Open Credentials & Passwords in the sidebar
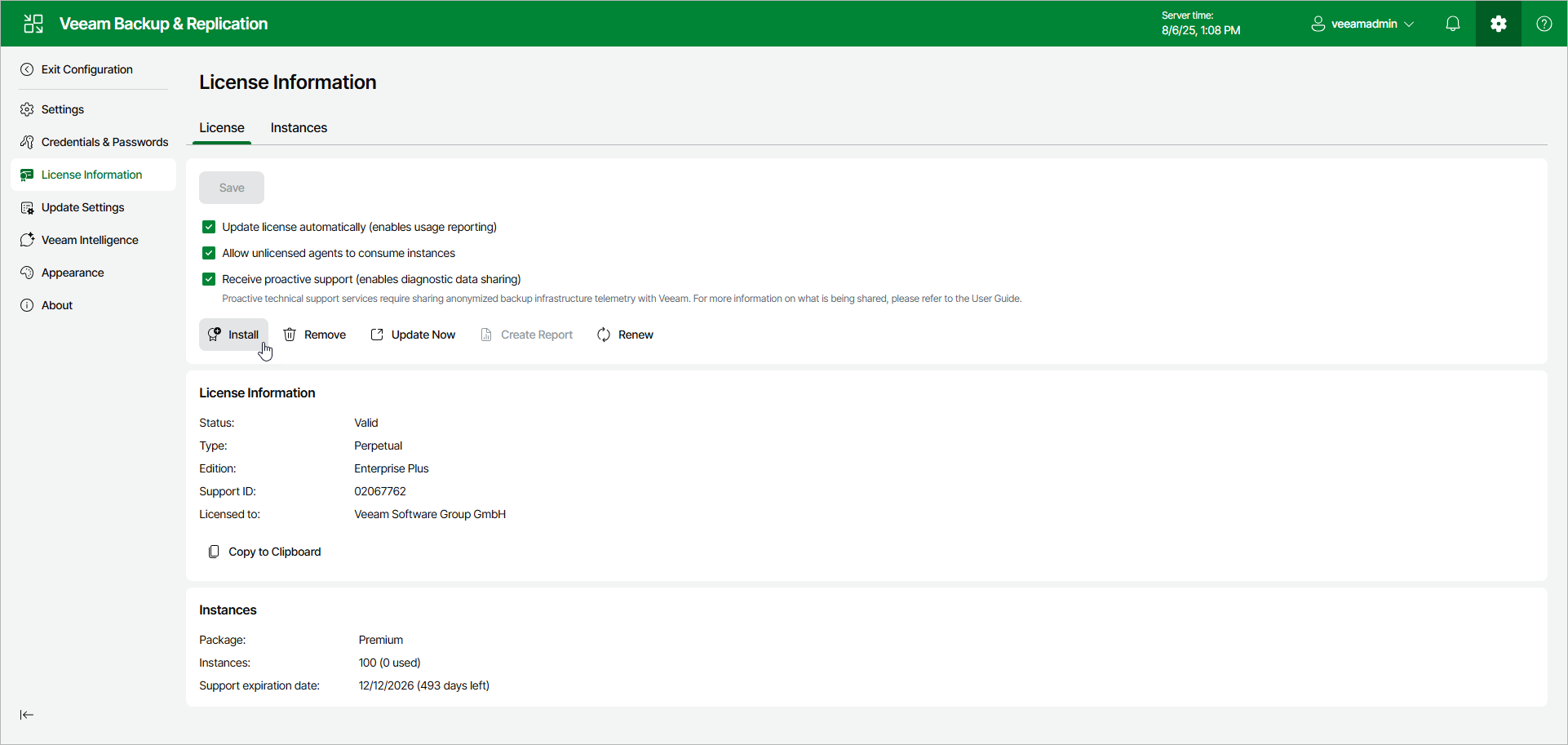Image resolution: width=1568 pixels, height=745 pixels. [x=93, y=142]
